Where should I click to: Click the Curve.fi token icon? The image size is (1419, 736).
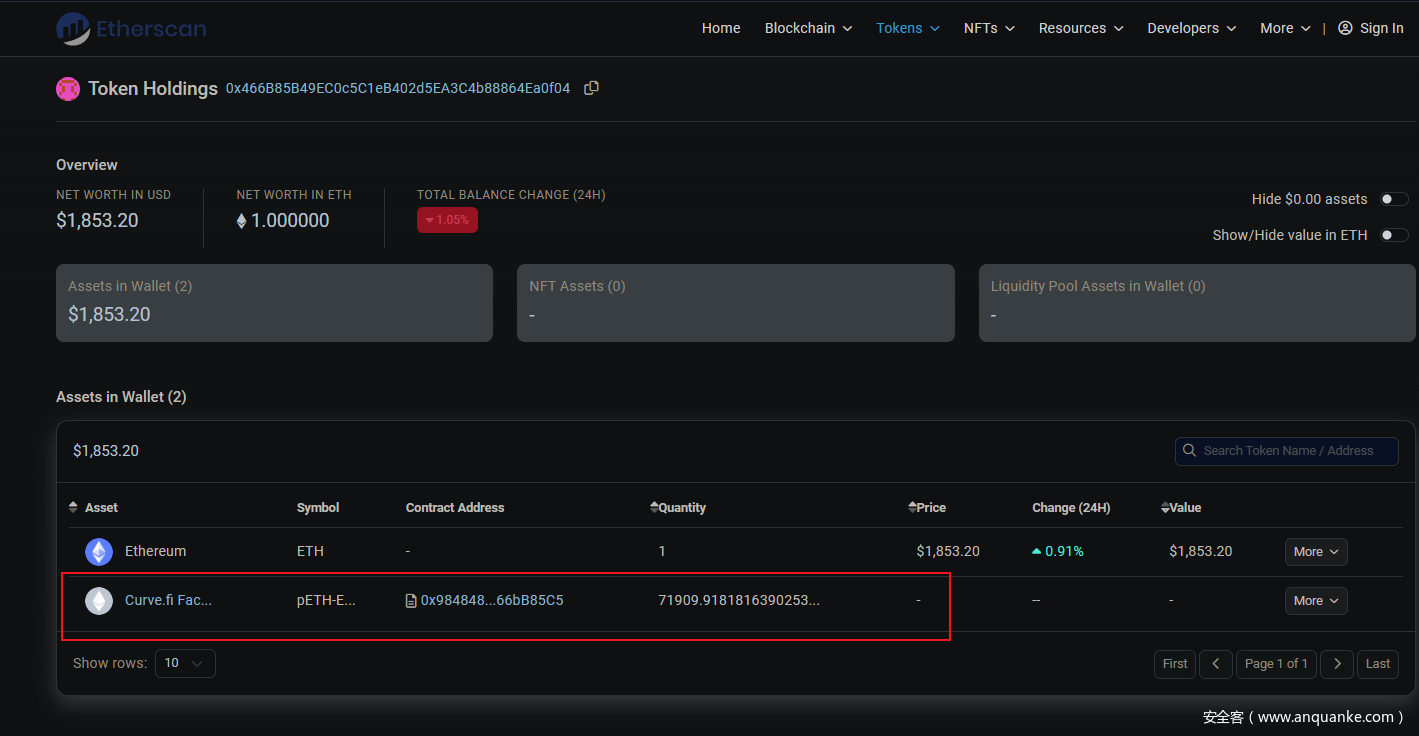pyautogui.click(x=99, y=601)
